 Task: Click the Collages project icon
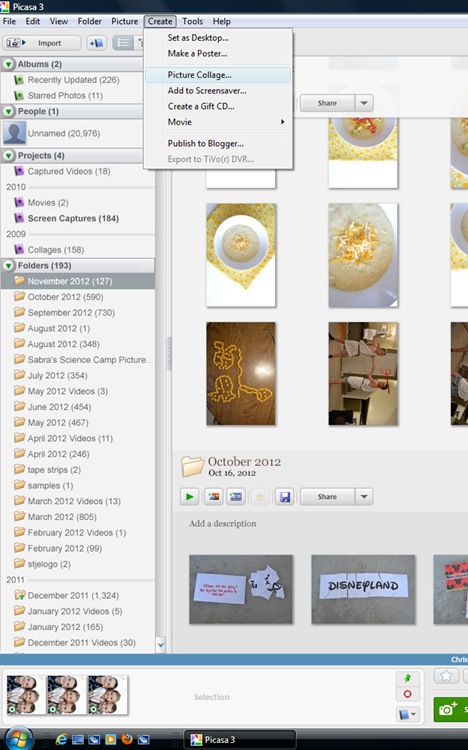(x=19, y=250)
